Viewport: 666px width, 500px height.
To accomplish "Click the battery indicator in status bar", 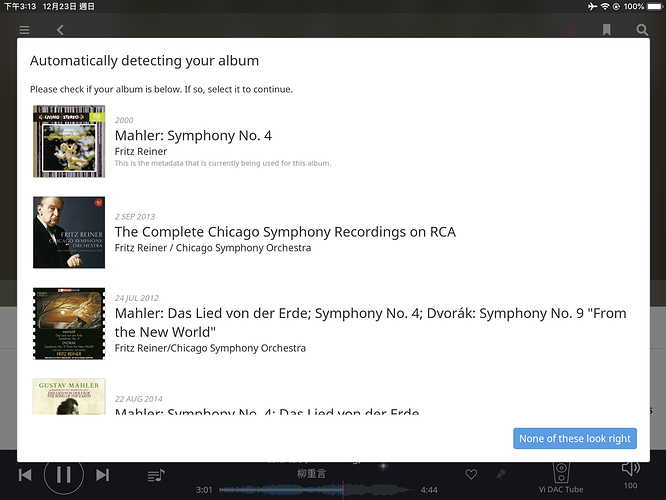I will (x=653, y=6).
